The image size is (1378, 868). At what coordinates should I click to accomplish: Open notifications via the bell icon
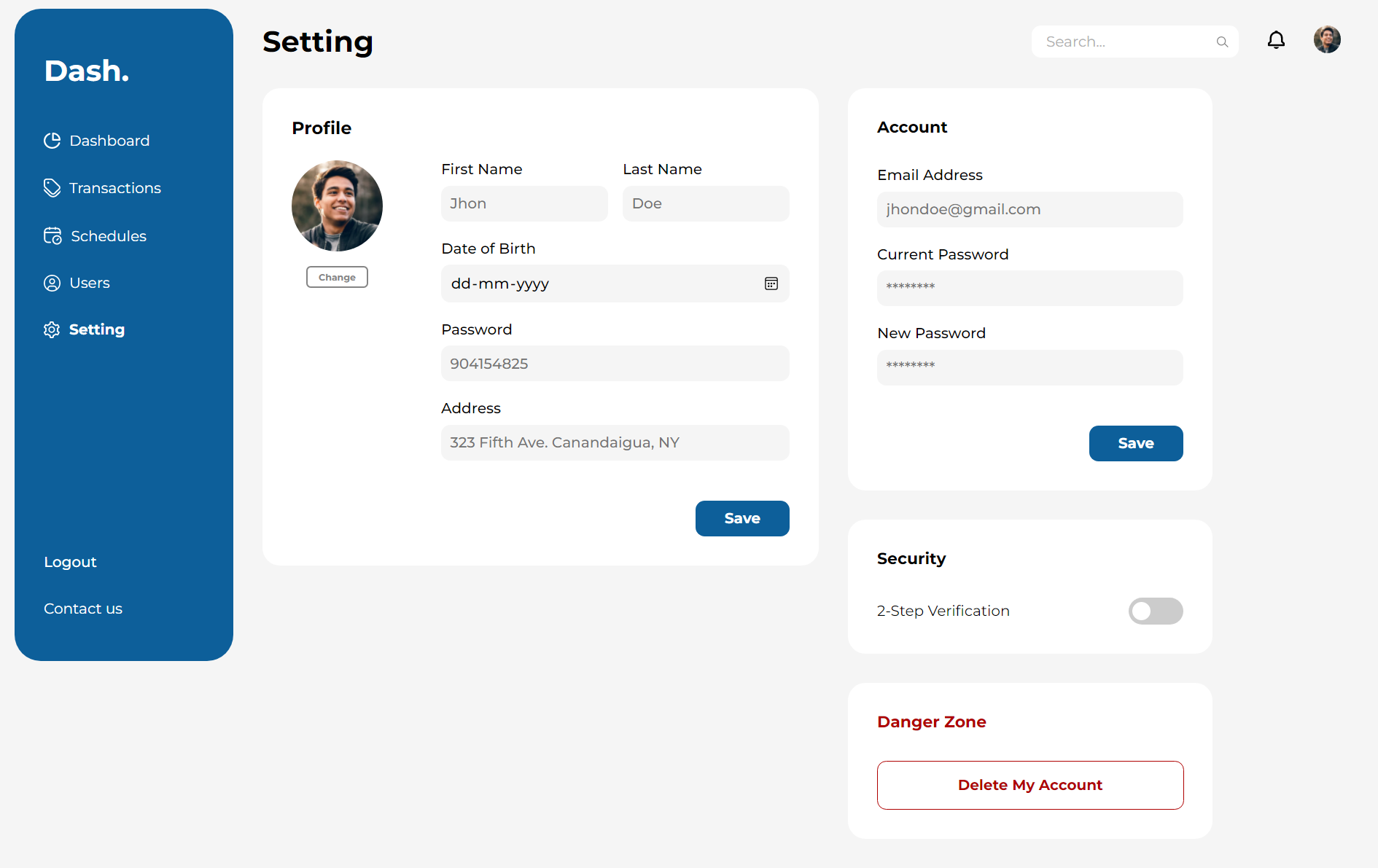pos(1276,40)
